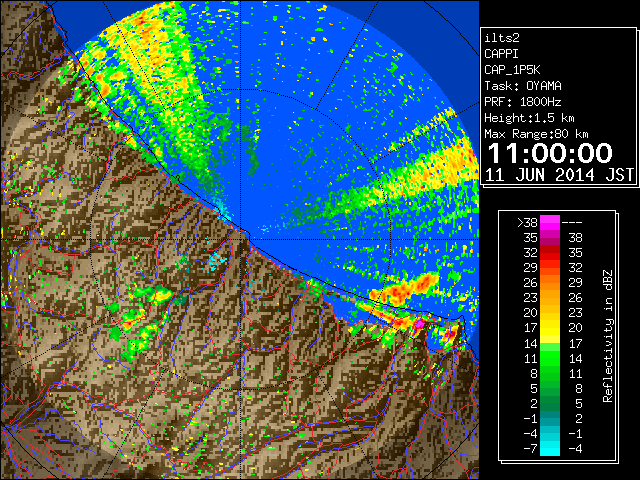The width and height of the screenshot is (640, 480).
Task: Click the cyan -7 to -4 legend swatch
Action: [550, 448]
